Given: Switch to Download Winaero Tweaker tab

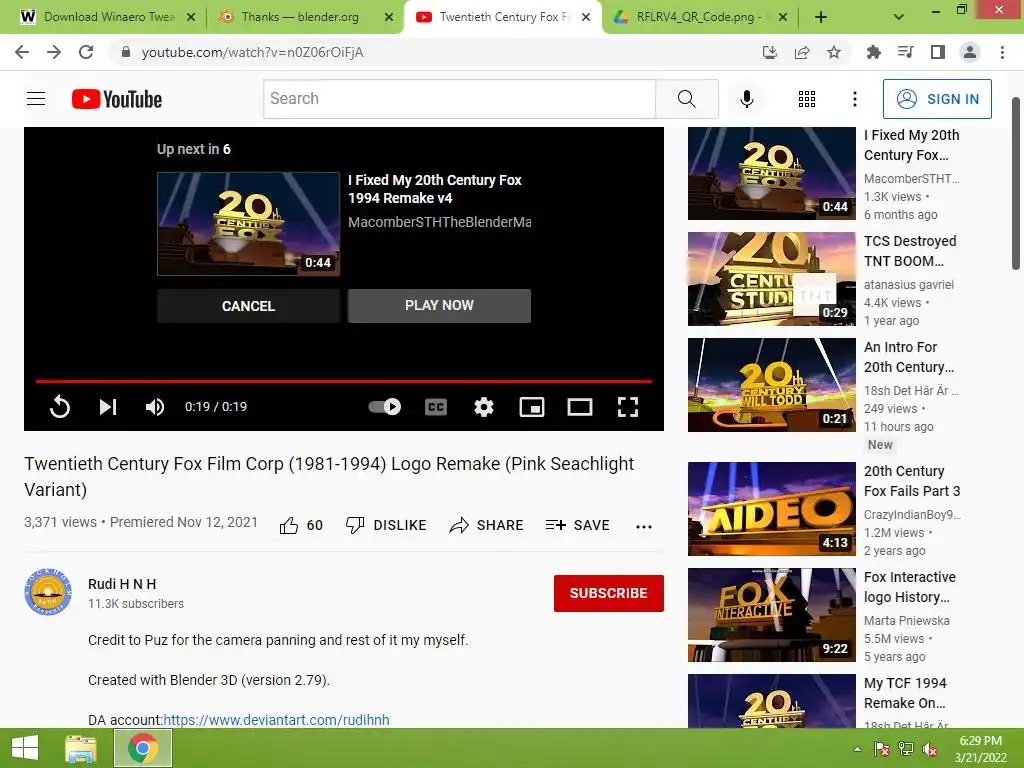Looking at the screenshot, I should (x=108, y=17).
